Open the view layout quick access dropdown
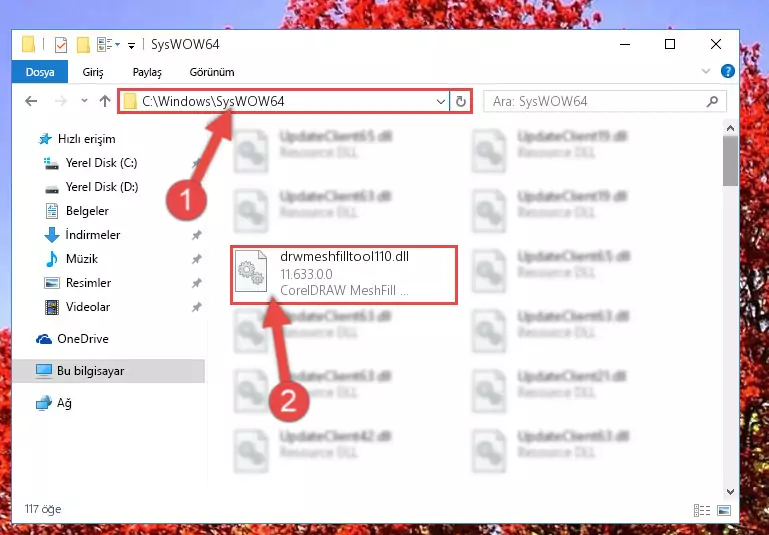The height and width of the screenshot is (535, 769). click(108, 45)
